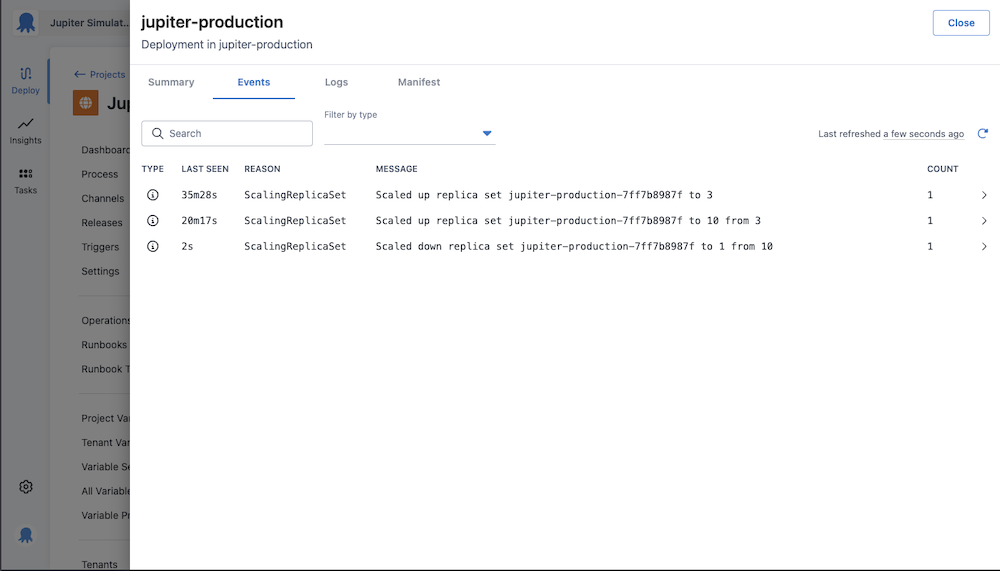Click ScalingReplicaSet reason in 20m17s row

pos(295,220)
